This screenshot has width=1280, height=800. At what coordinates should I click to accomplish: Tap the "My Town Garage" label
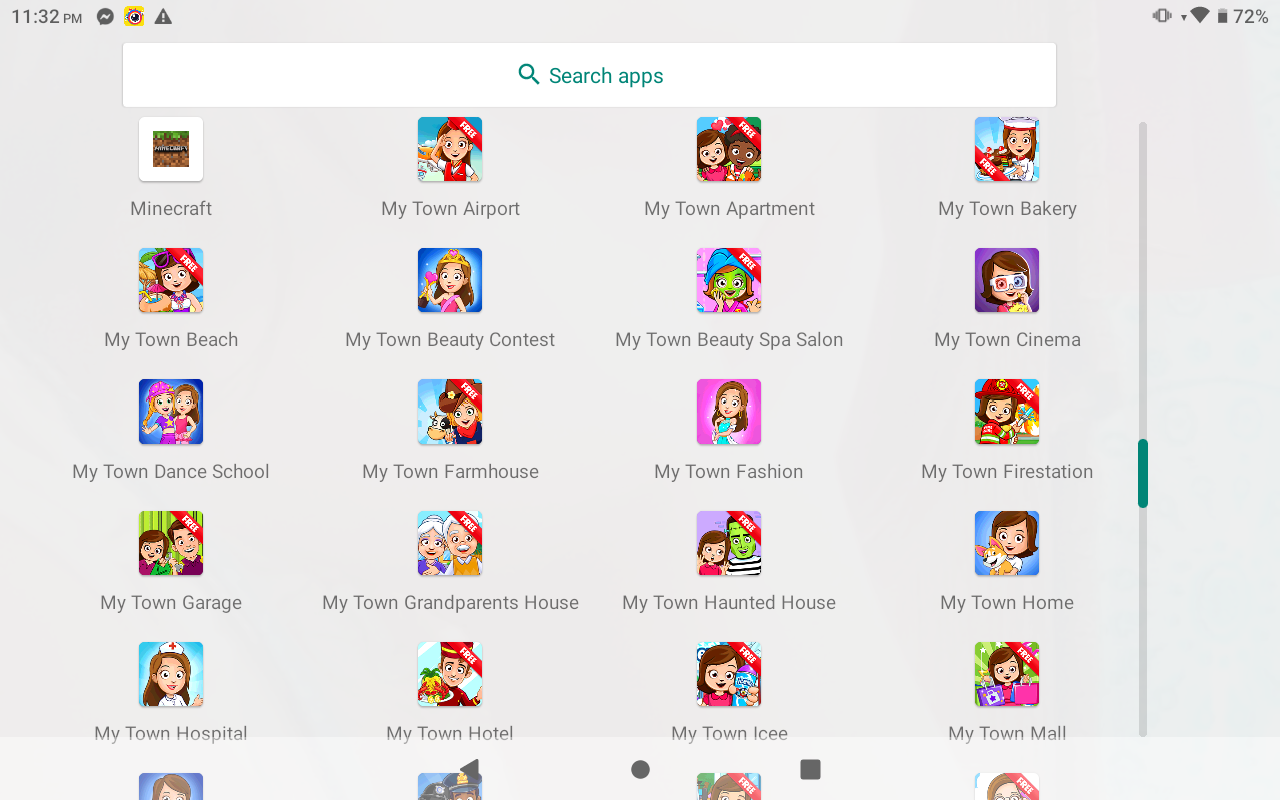tap(171, 603)
